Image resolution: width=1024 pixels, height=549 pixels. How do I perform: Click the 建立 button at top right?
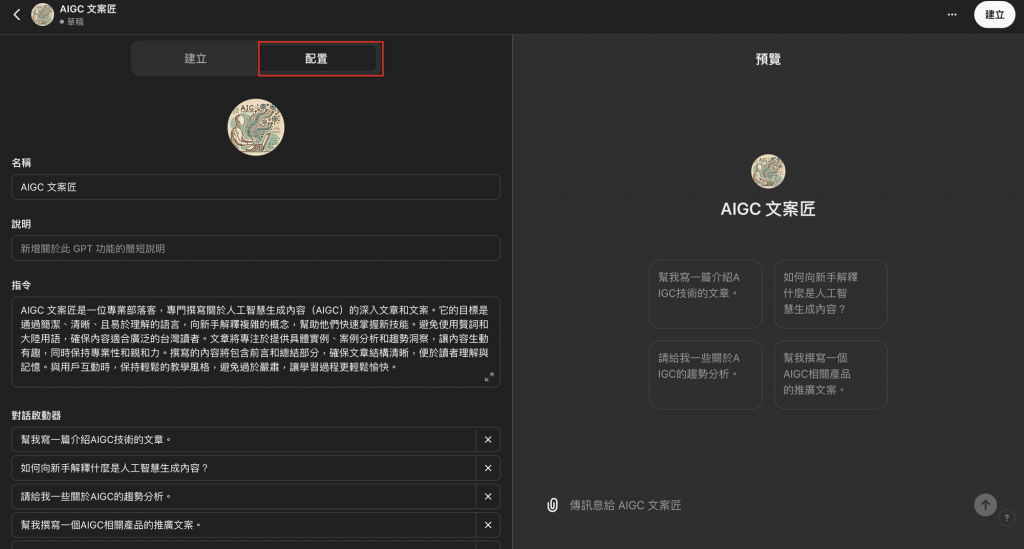994,14
